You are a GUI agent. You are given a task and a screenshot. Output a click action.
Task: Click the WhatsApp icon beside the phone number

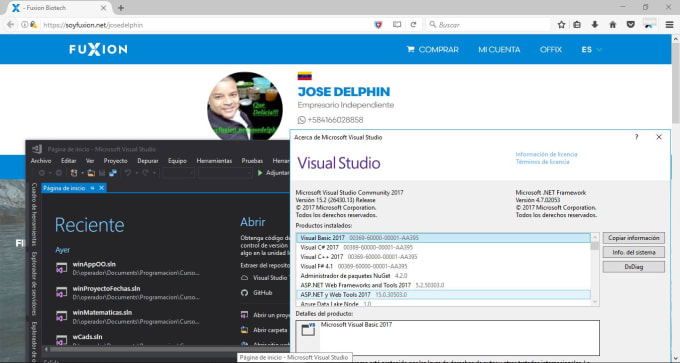point(302,120)
